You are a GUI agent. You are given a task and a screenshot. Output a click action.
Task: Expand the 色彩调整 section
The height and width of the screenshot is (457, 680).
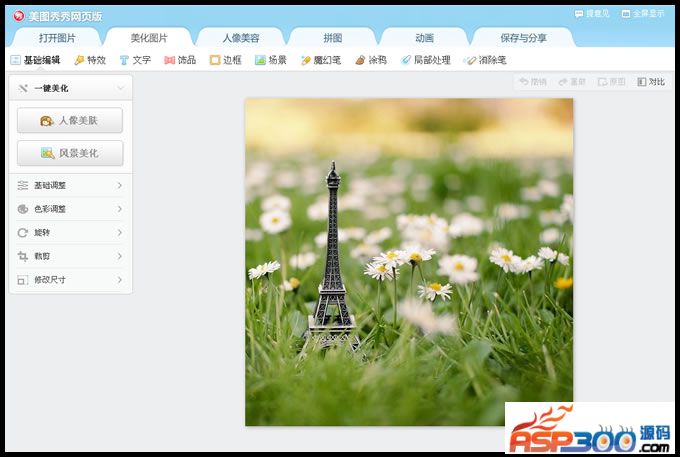[71, 209]
